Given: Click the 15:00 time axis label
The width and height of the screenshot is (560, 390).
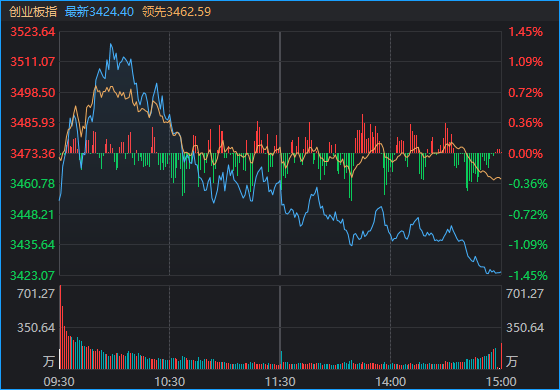Looking at the screenshot, I should [x=501, y=382].
